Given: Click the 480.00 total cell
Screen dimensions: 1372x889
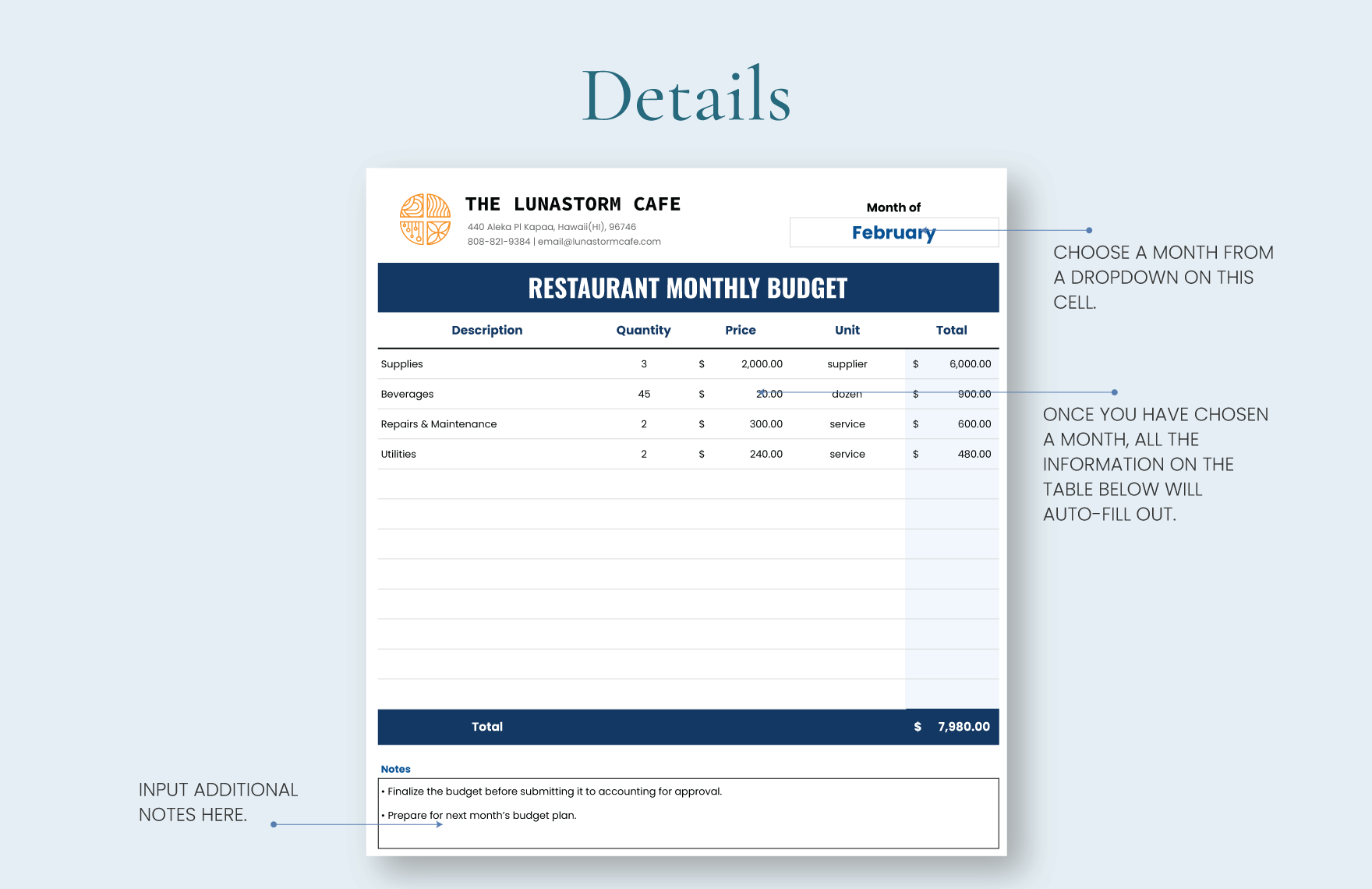Looking at the screenshot, I should (974, 454).
